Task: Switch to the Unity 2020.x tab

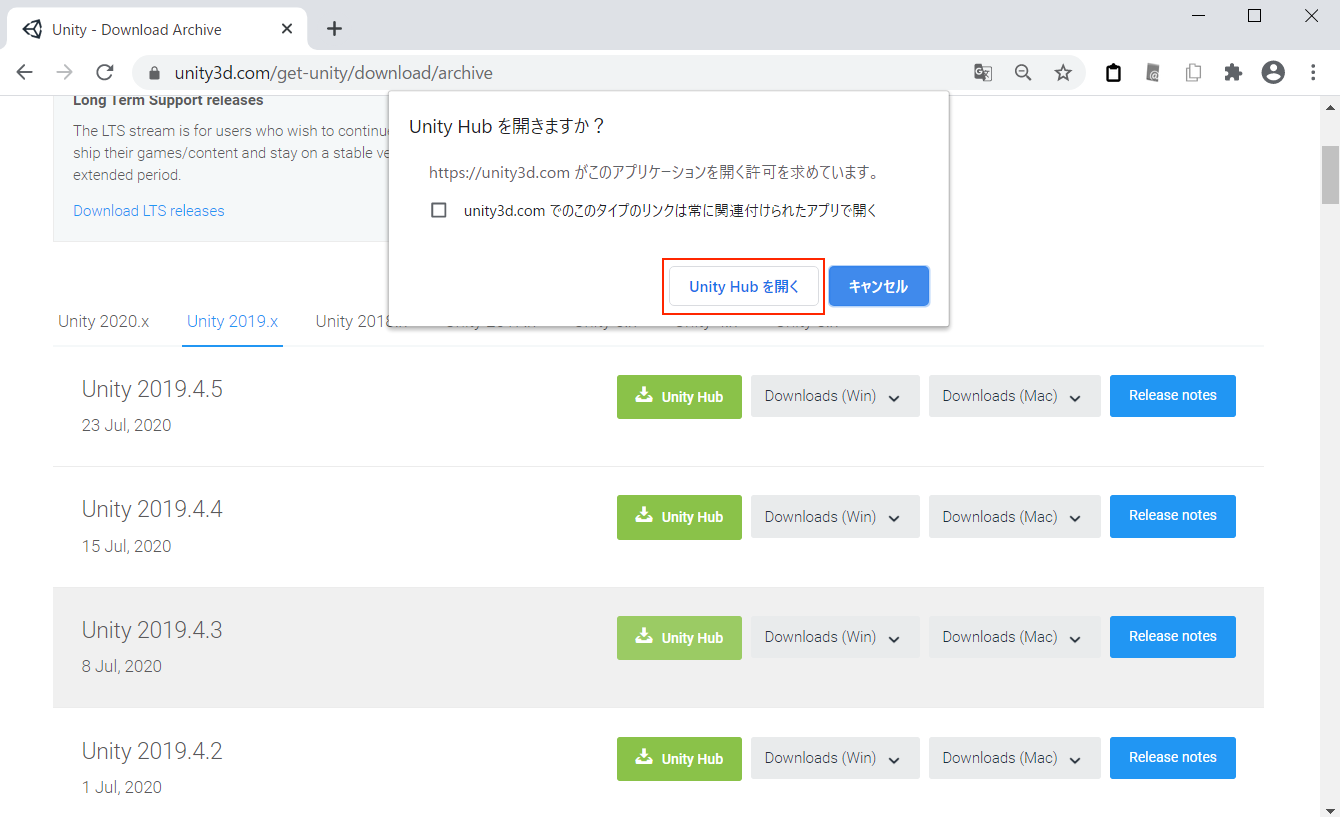Action: click(104, 322)
